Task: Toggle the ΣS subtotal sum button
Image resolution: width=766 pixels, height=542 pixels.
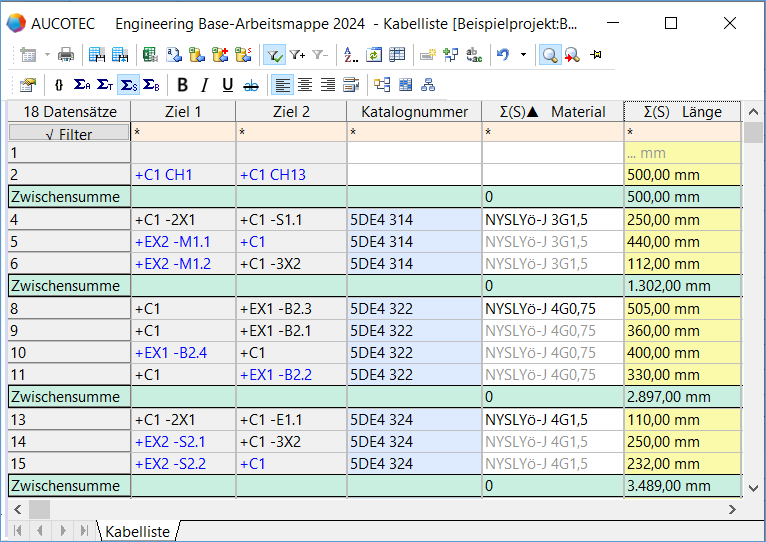Action: coord(128,85)
